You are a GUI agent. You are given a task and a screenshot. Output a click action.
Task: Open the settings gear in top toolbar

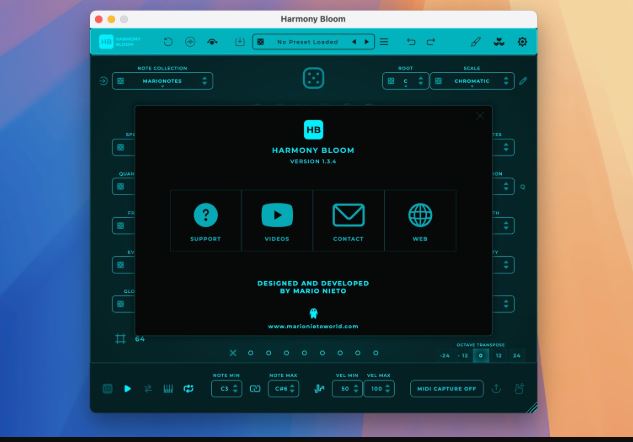(522, 42)
